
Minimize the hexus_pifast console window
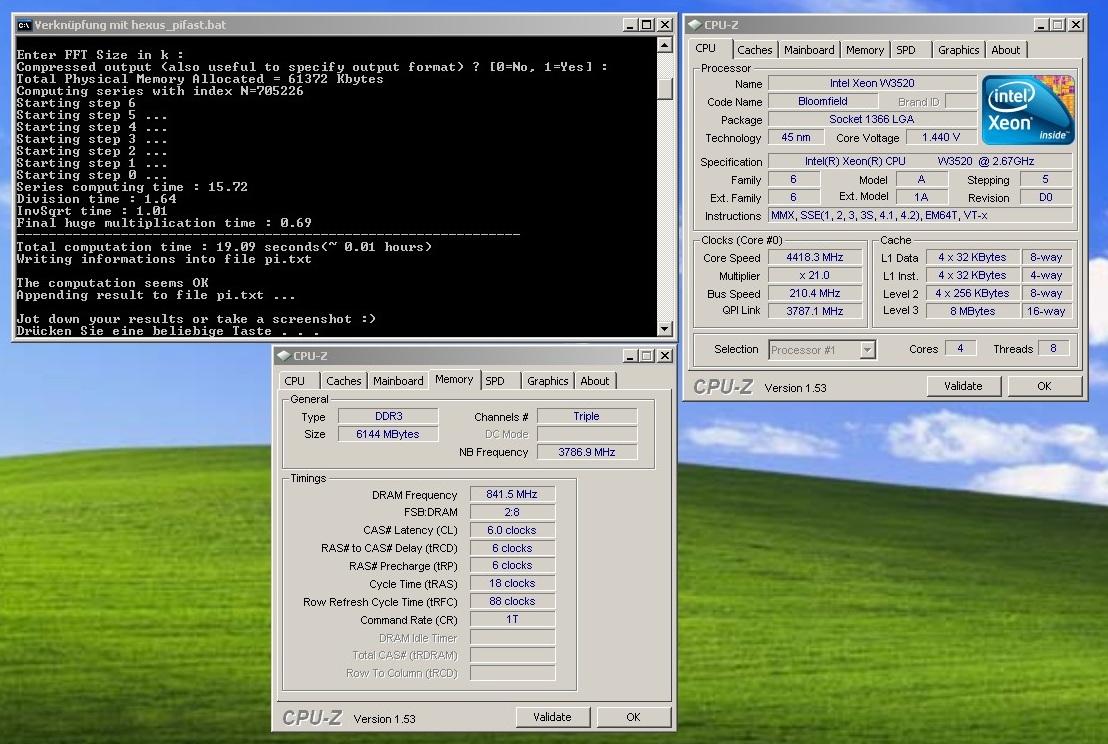coord(630,25)
